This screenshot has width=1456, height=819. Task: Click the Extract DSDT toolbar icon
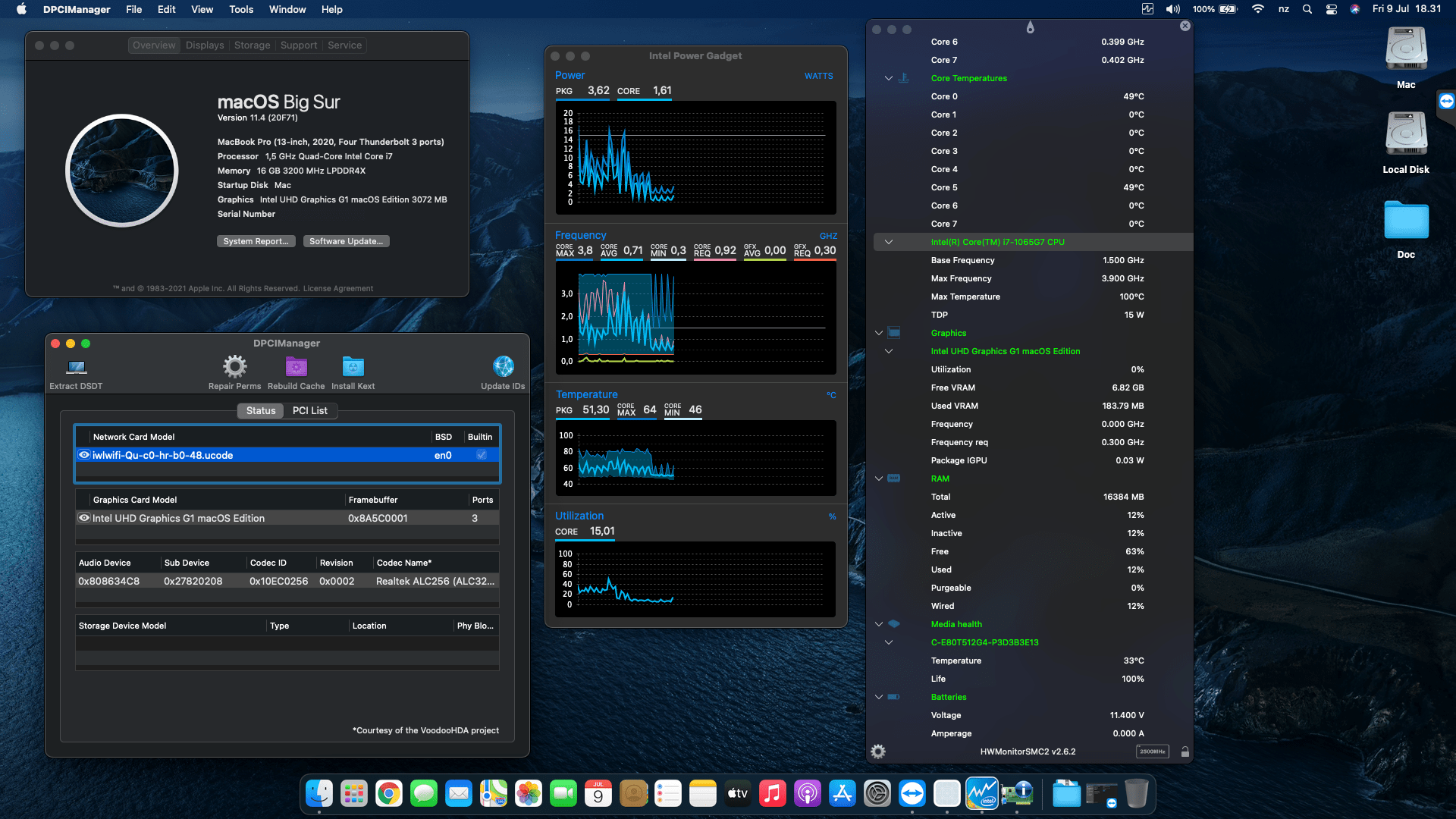77,368
